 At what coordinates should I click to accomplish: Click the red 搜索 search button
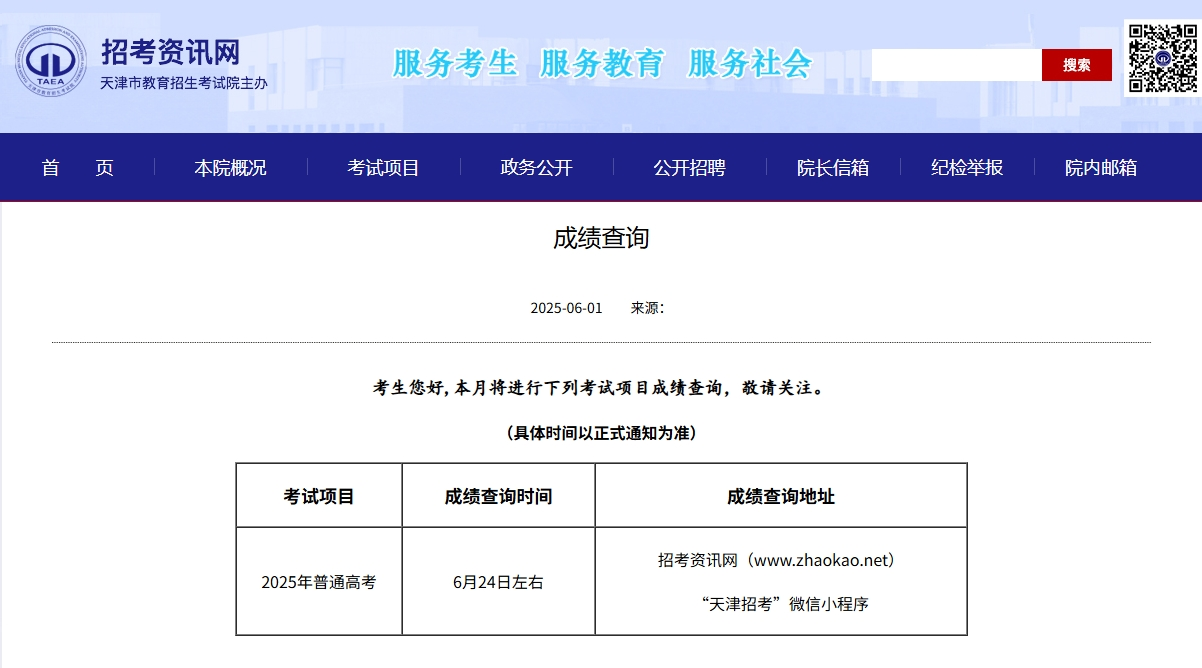1077,64
